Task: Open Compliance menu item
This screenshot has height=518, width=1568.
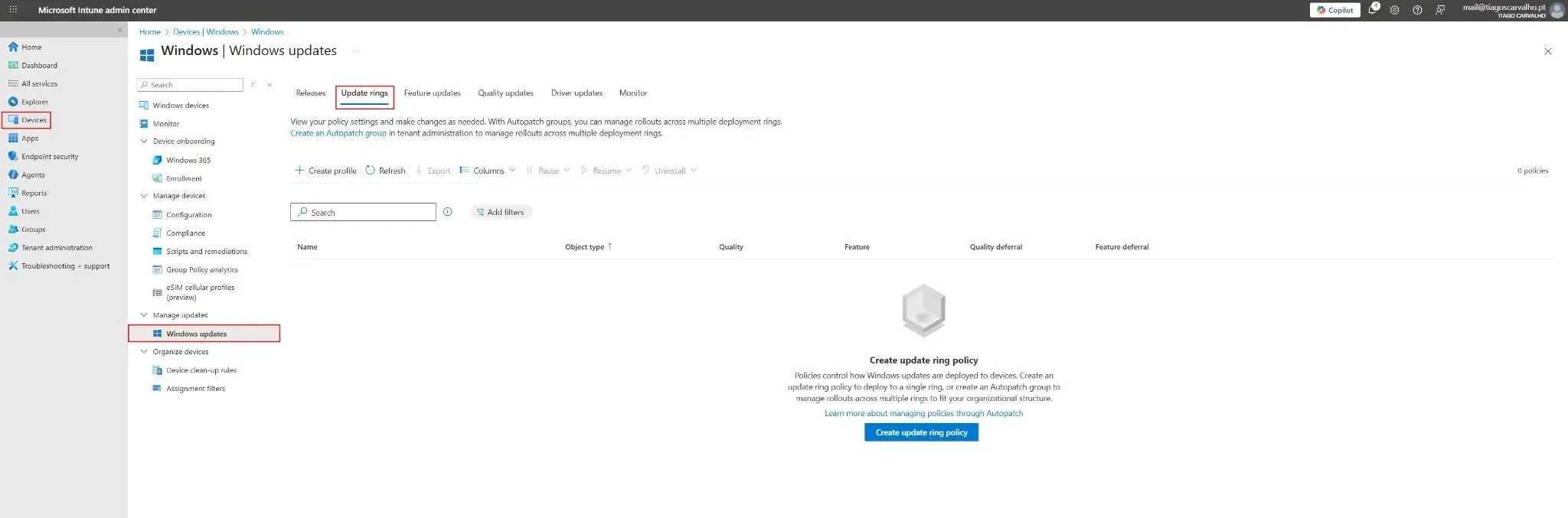Action: (185, 233)
